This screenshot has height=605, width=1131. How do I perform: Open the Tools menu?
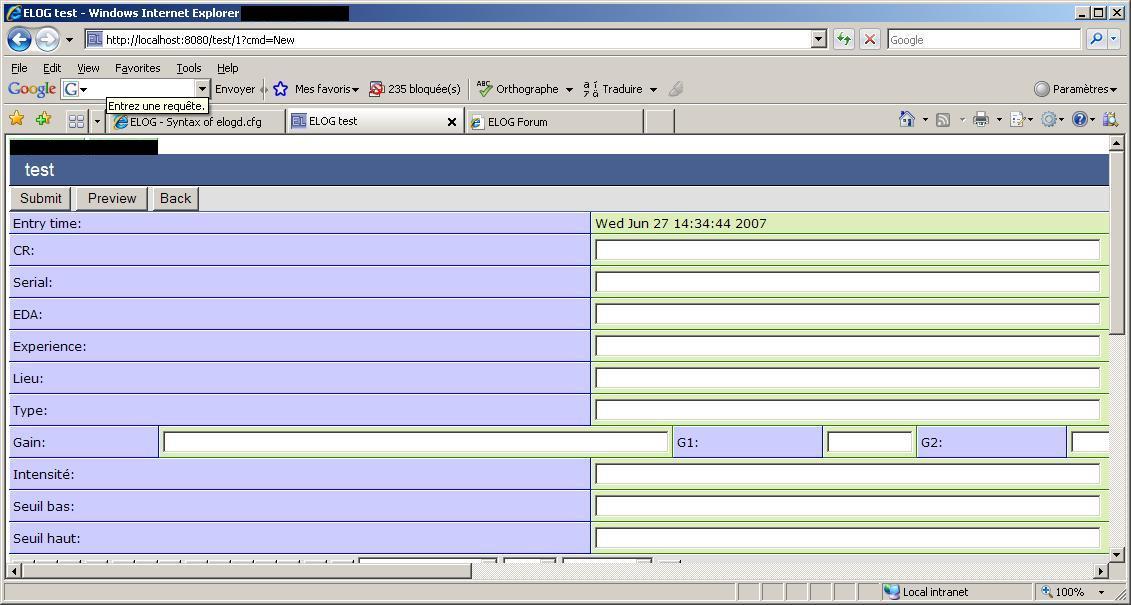click(189, 68)
